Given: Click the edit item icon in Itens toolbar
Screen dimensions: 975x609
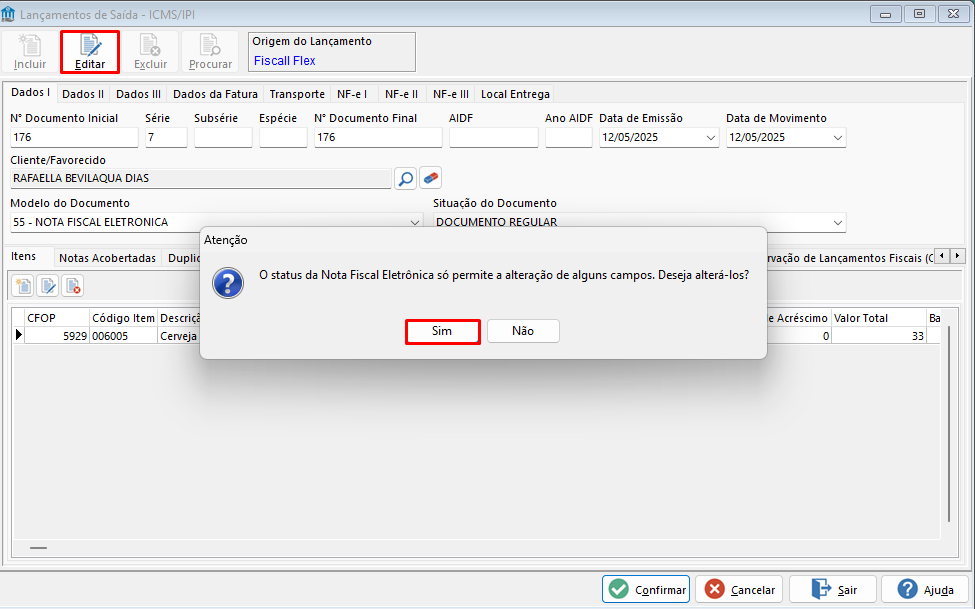Looking at the screenshot, I should [48, 286].
